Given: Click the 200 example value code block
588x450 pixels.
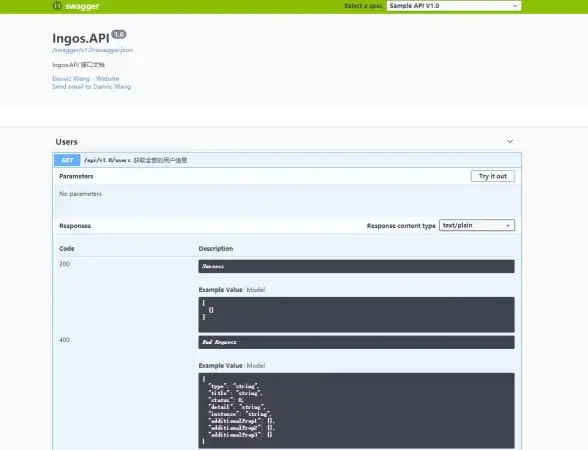Looking at the screenshot, I should point(356,315).
